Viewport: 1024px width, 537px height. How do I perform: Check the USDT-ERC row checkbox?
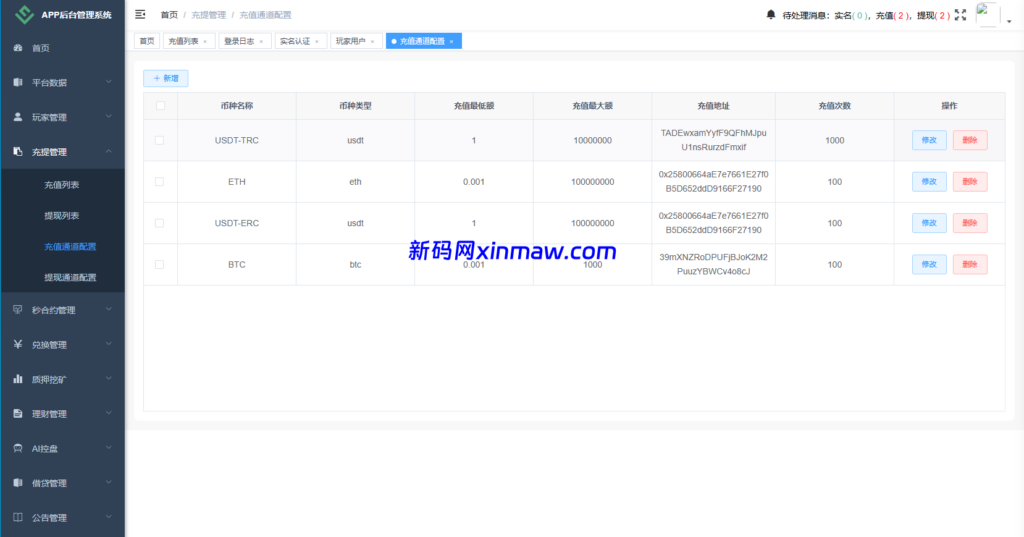[x=159, y=223]
